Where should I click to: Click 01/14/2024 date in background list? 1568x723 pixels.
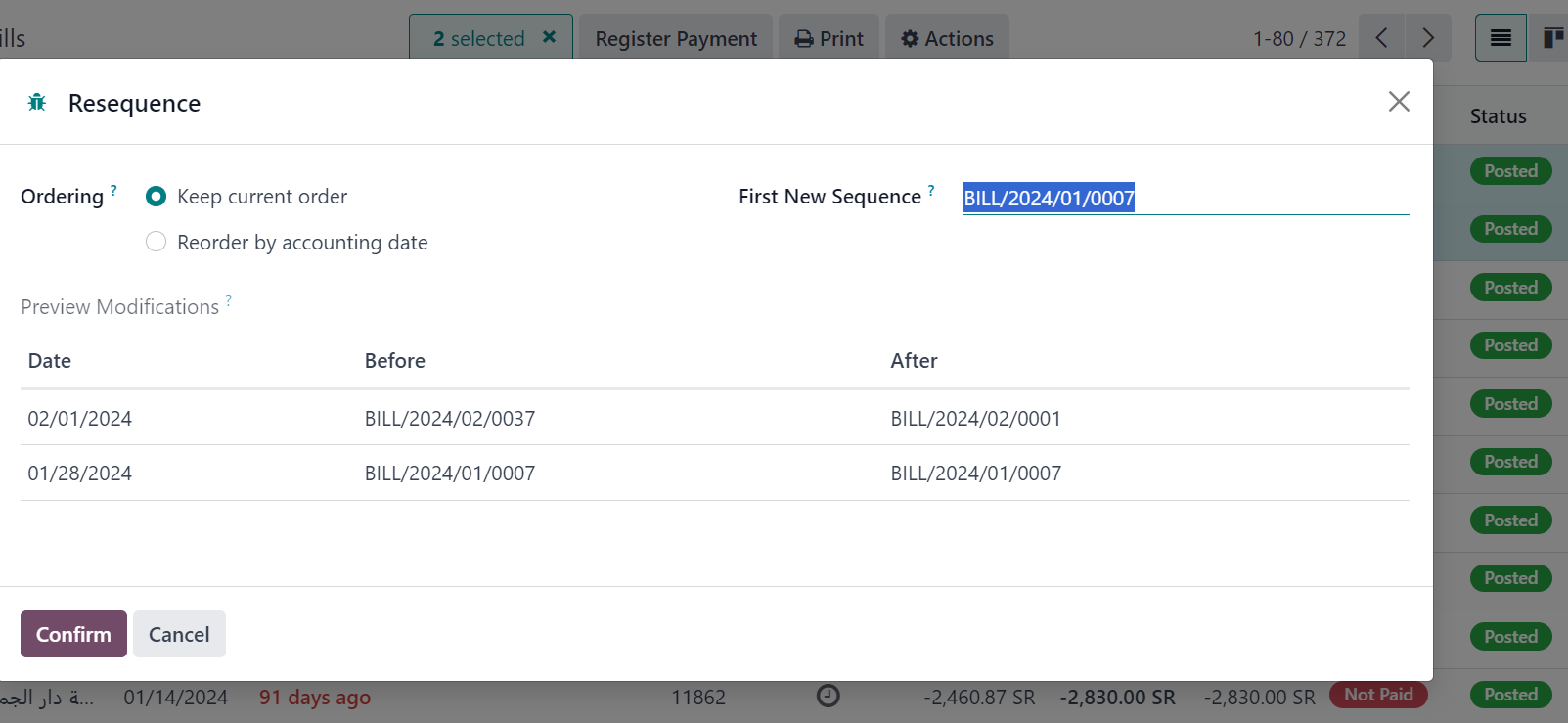coord(176,698)
